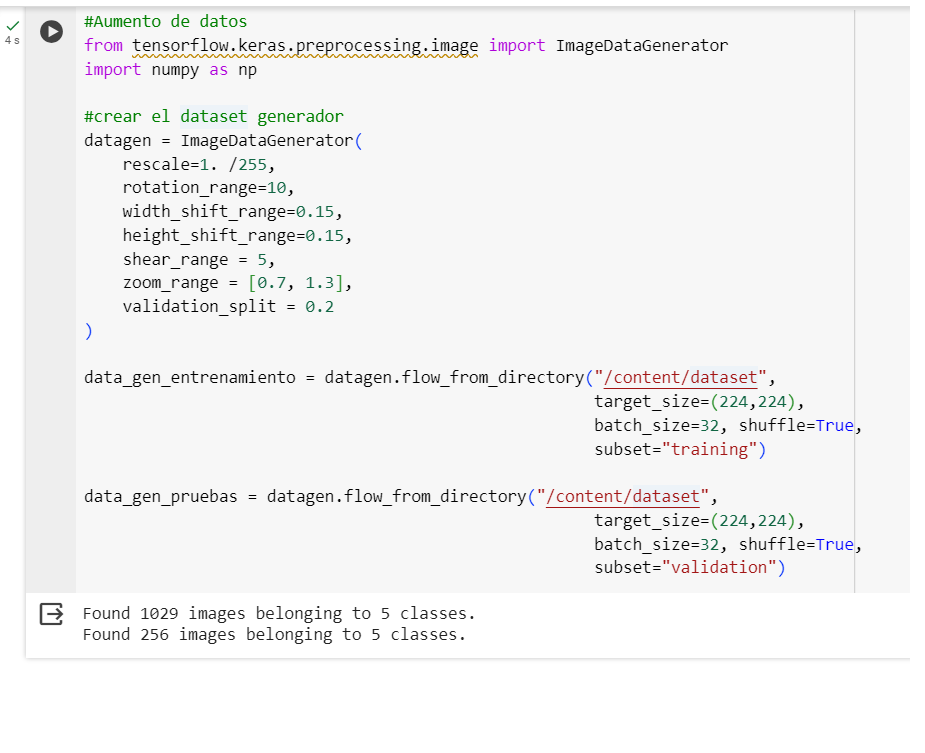Click the ImageDataGenerator import name on the import line
Viewport: 925px width, 753px height.
pos(642,45)
